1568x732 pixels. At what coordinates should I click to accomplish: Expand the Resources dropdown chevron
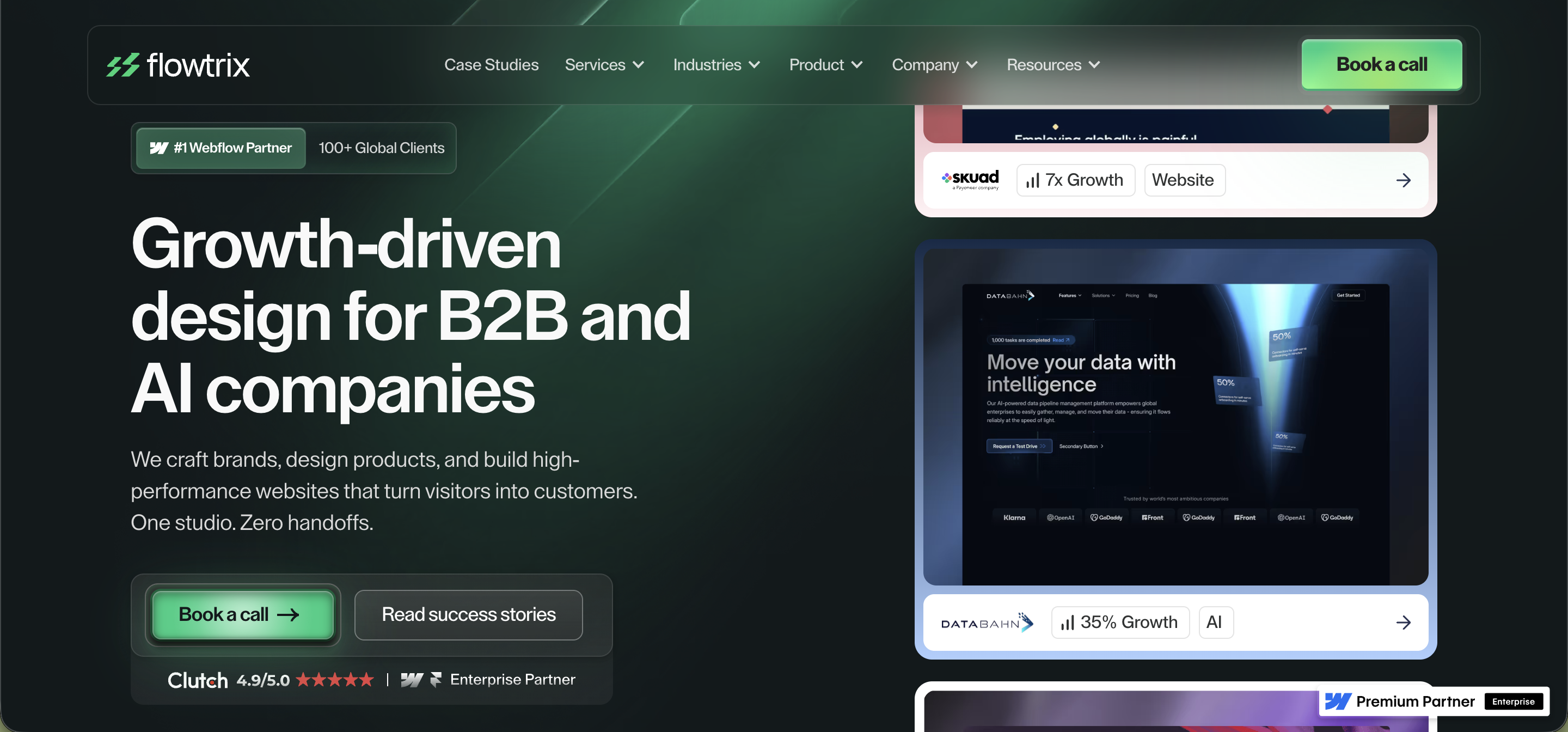(x=1094, y=65)
